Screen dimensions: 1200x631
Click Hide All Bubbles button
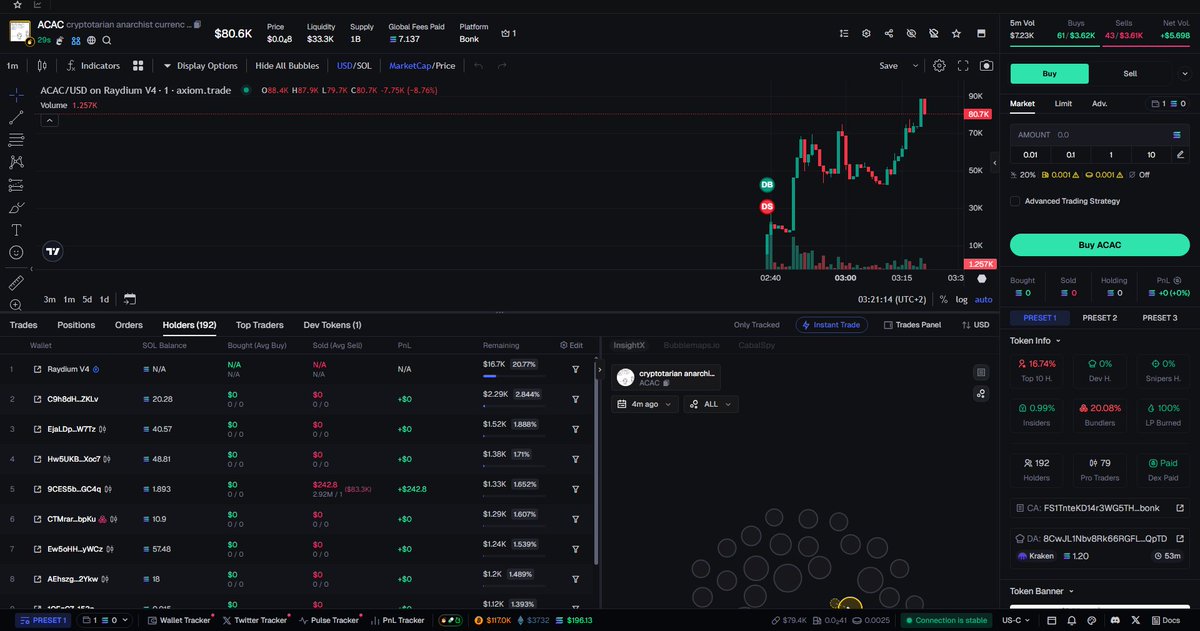(x=287, y=66)
